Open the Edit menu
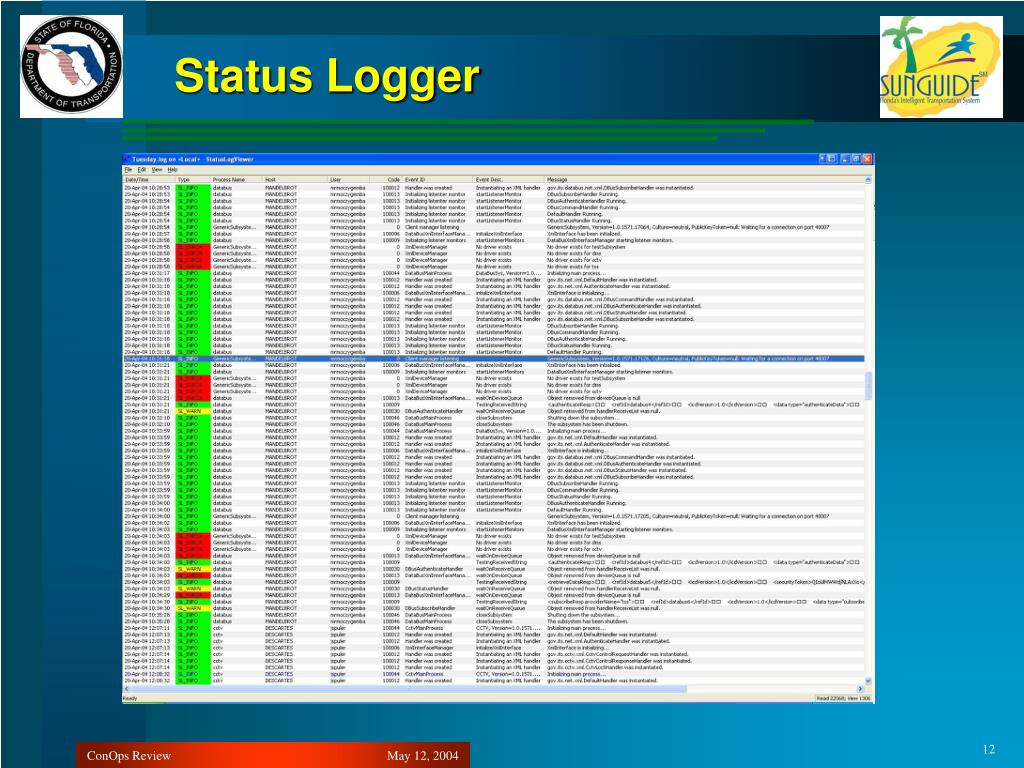This screenshot has height=768, width=1024. [x=142, y=170]
